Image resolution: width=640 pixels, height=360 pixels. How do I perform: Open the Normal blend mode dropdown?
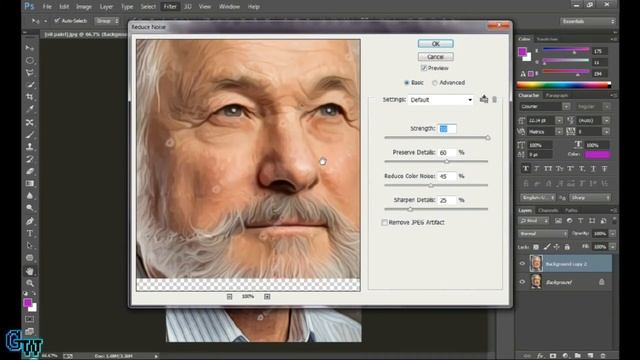(x=543, y=234)
